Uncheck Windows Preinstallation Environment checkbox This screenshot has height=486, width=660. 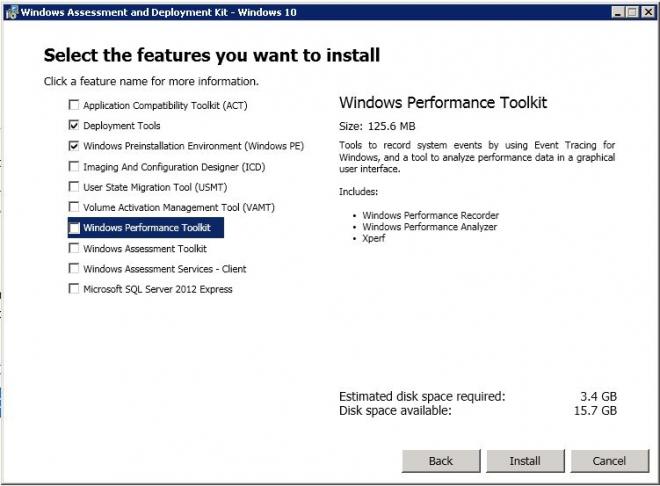tap(74, 146)
